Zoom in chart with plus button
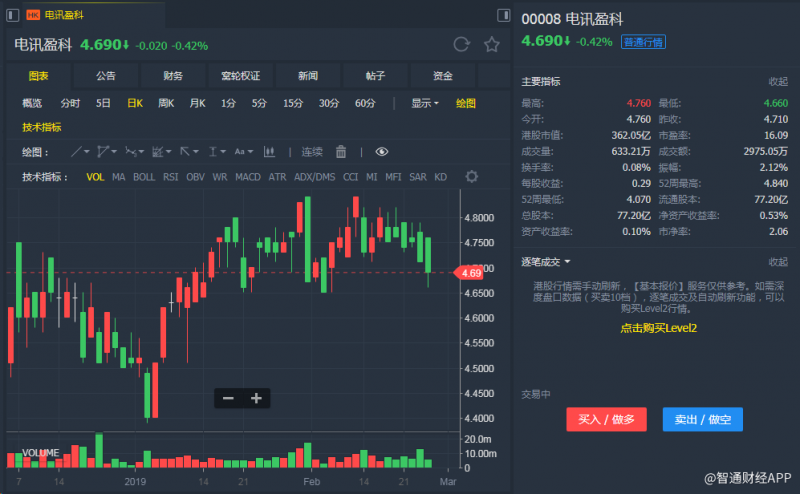This screenshot has height=494, width=800. (256, 398)
